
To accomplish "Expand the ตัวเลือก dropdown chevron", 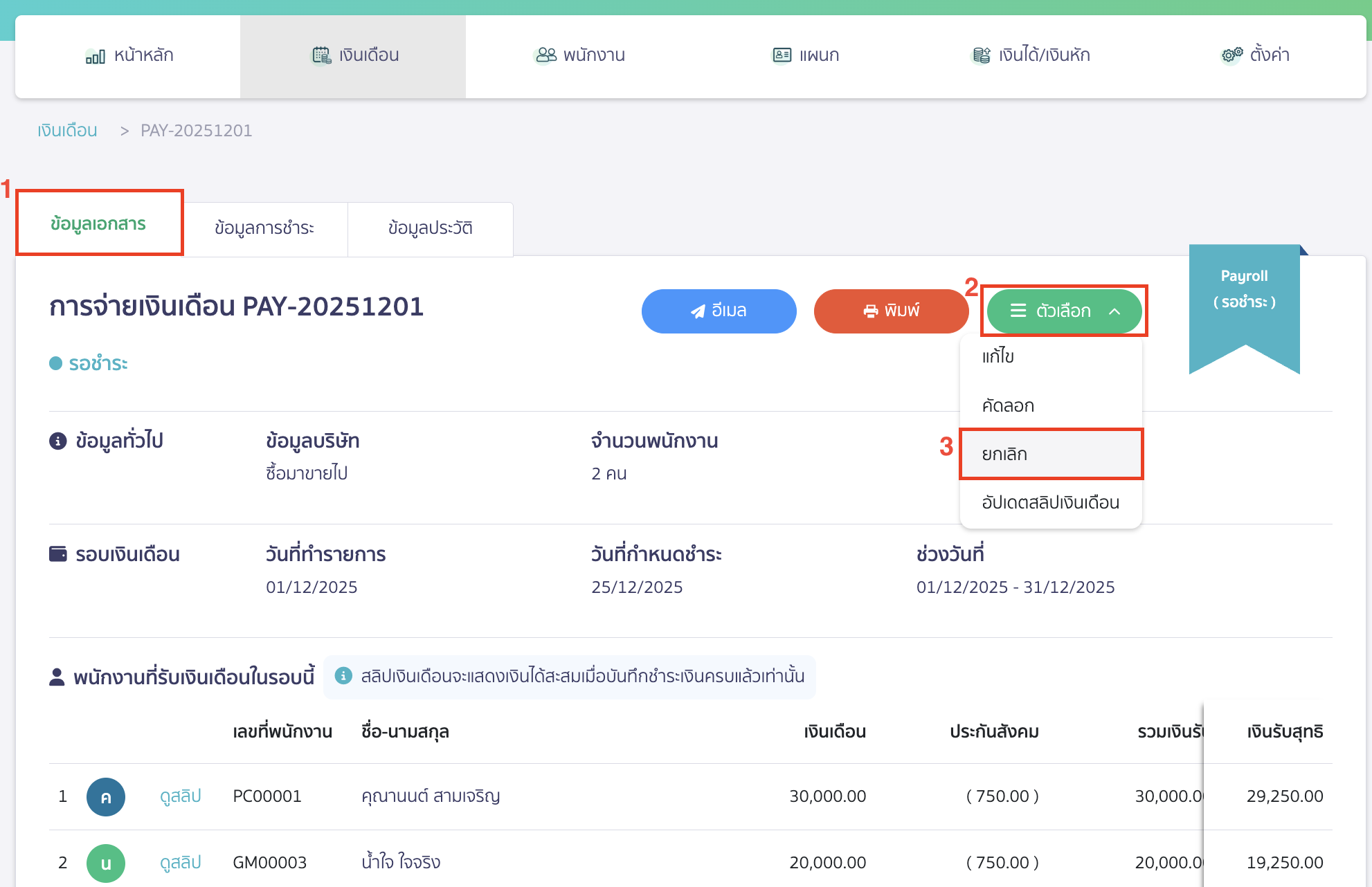I will 1115,311.
